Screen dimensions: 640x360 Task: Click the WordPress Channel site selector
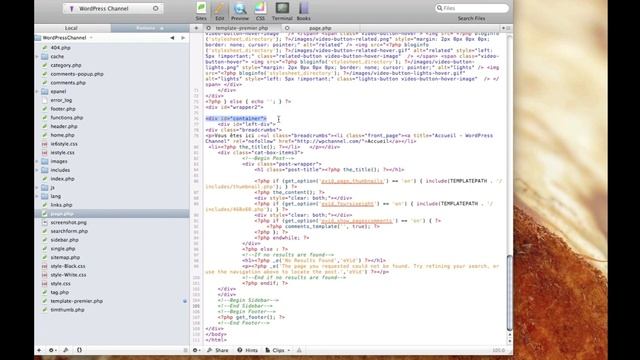click(x=113, y=8)
